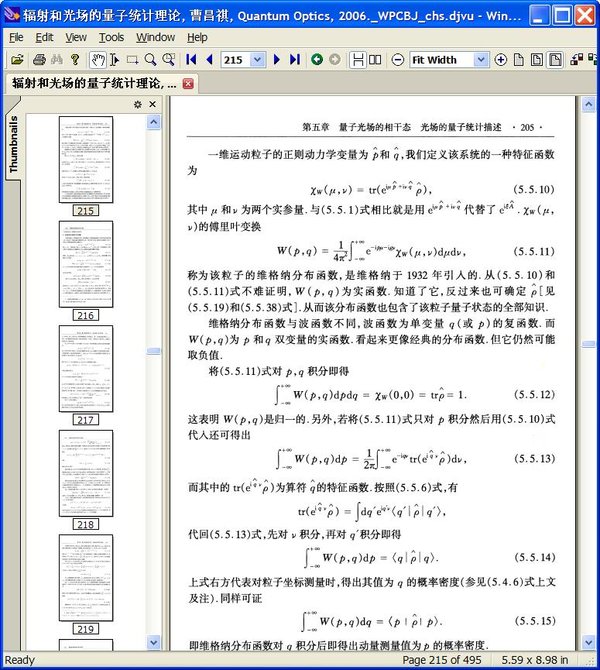Print the document with the printer icon
The image size is (600, 670).
39,60
